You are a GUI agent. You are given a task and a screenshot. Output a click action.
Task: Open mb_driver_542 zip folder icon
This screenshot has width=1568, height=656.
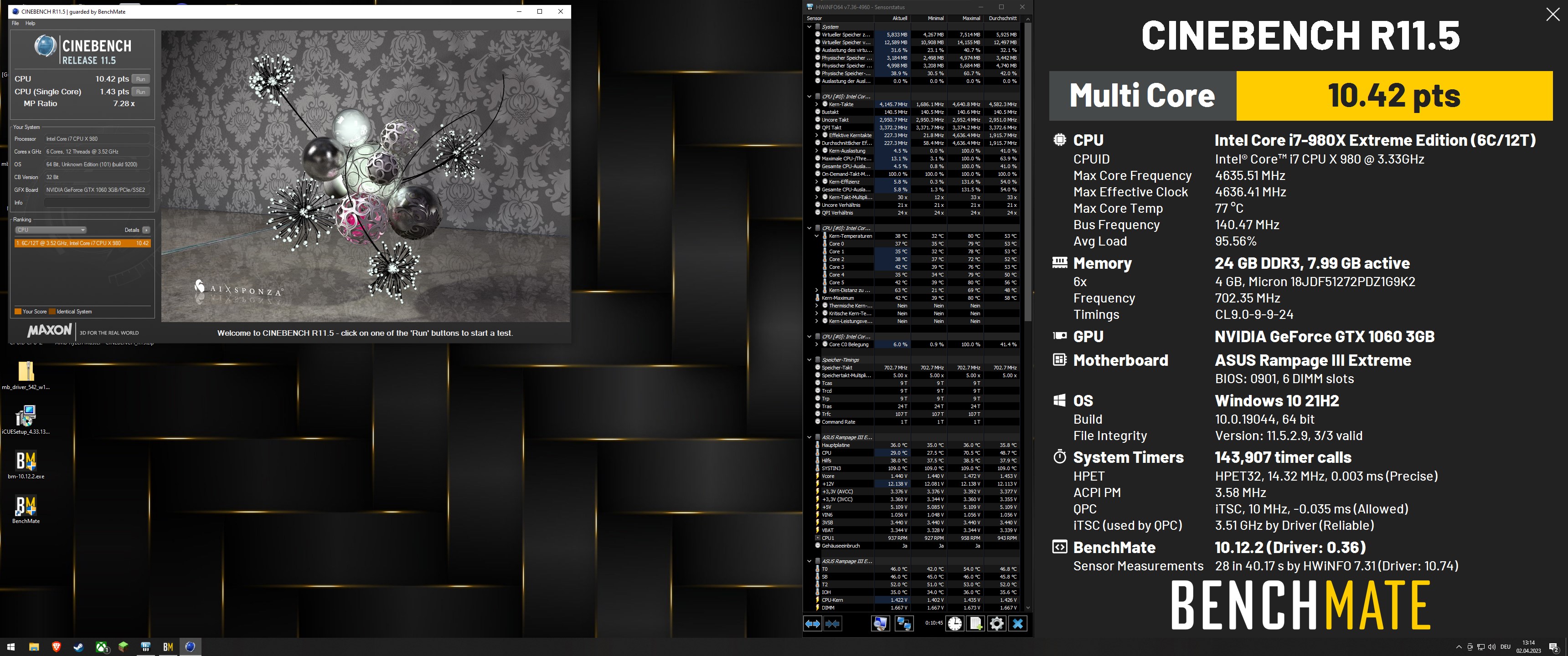pos(26,375)
